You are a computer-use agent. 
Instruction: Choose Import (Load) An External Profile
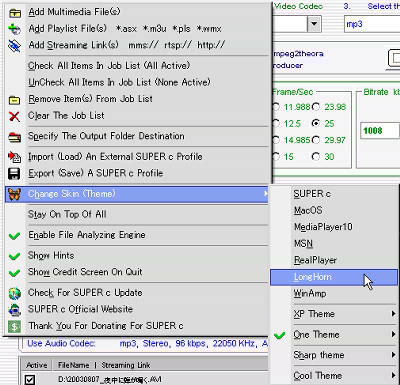(137, 157)
